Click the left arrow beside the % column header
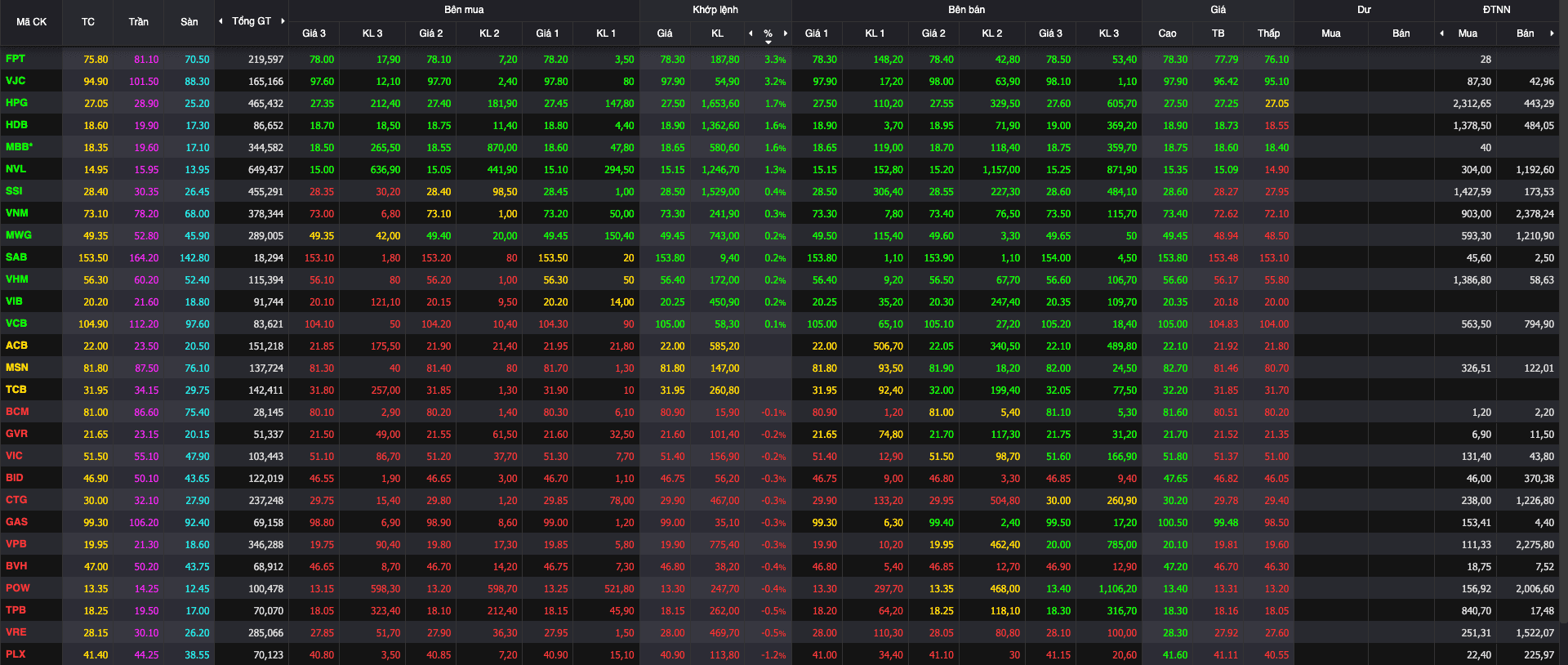 pos(751,33)
